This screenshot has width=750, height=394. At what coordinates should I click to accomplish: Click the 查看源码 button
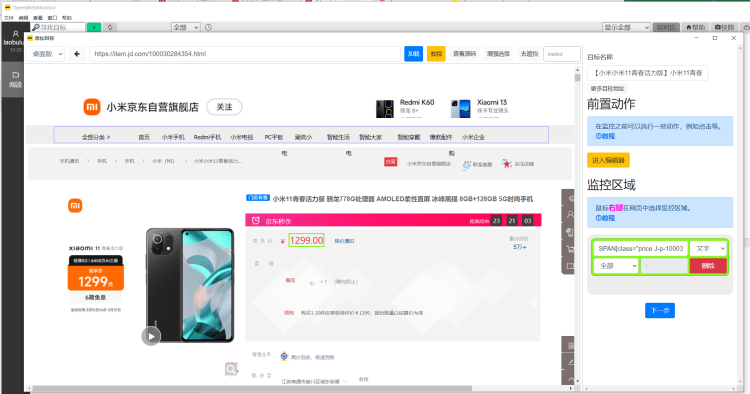coord(464,54)
